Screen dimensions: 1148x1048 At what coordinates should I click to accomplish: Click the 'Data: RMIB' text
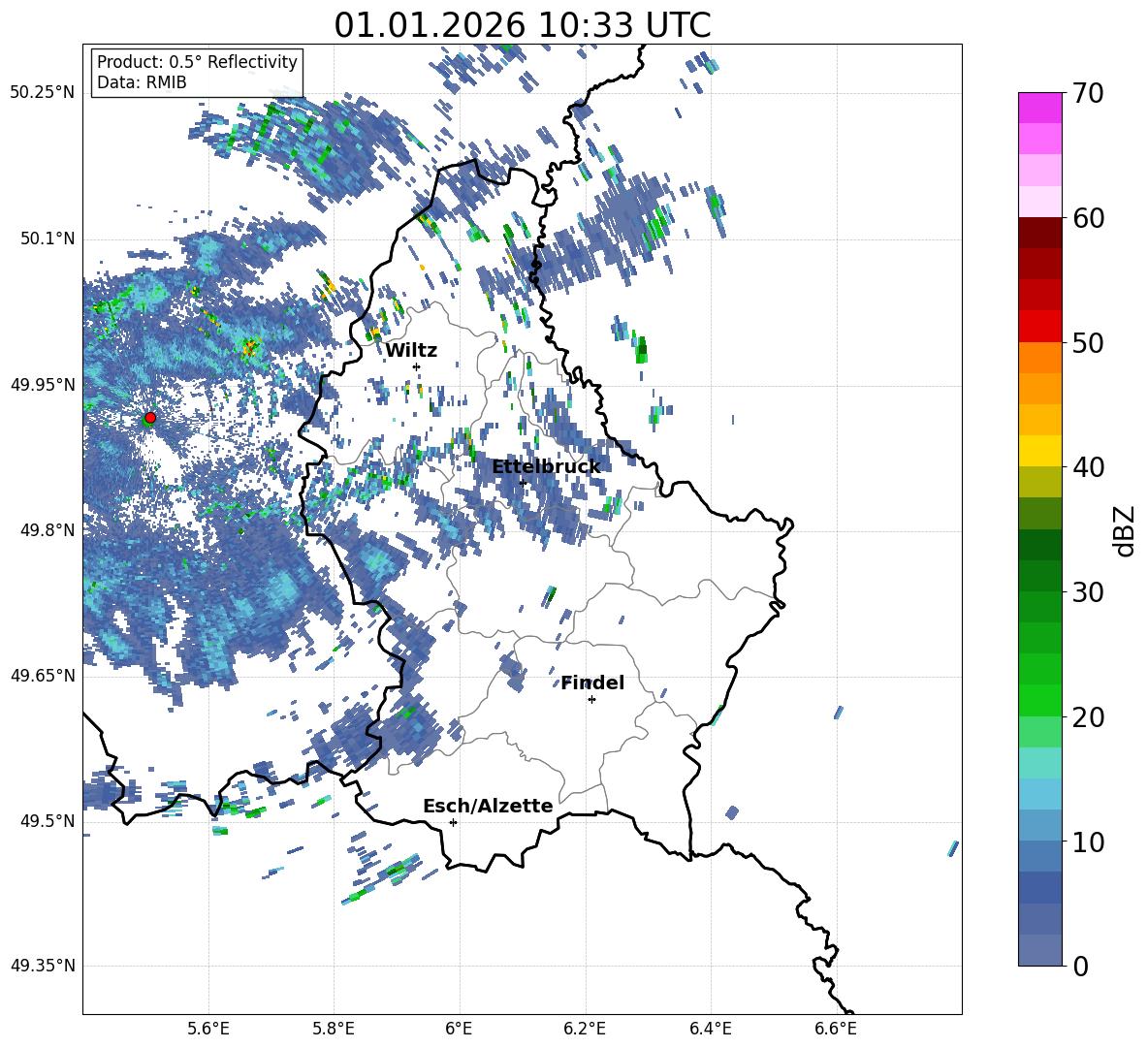[x=142, y=82]
